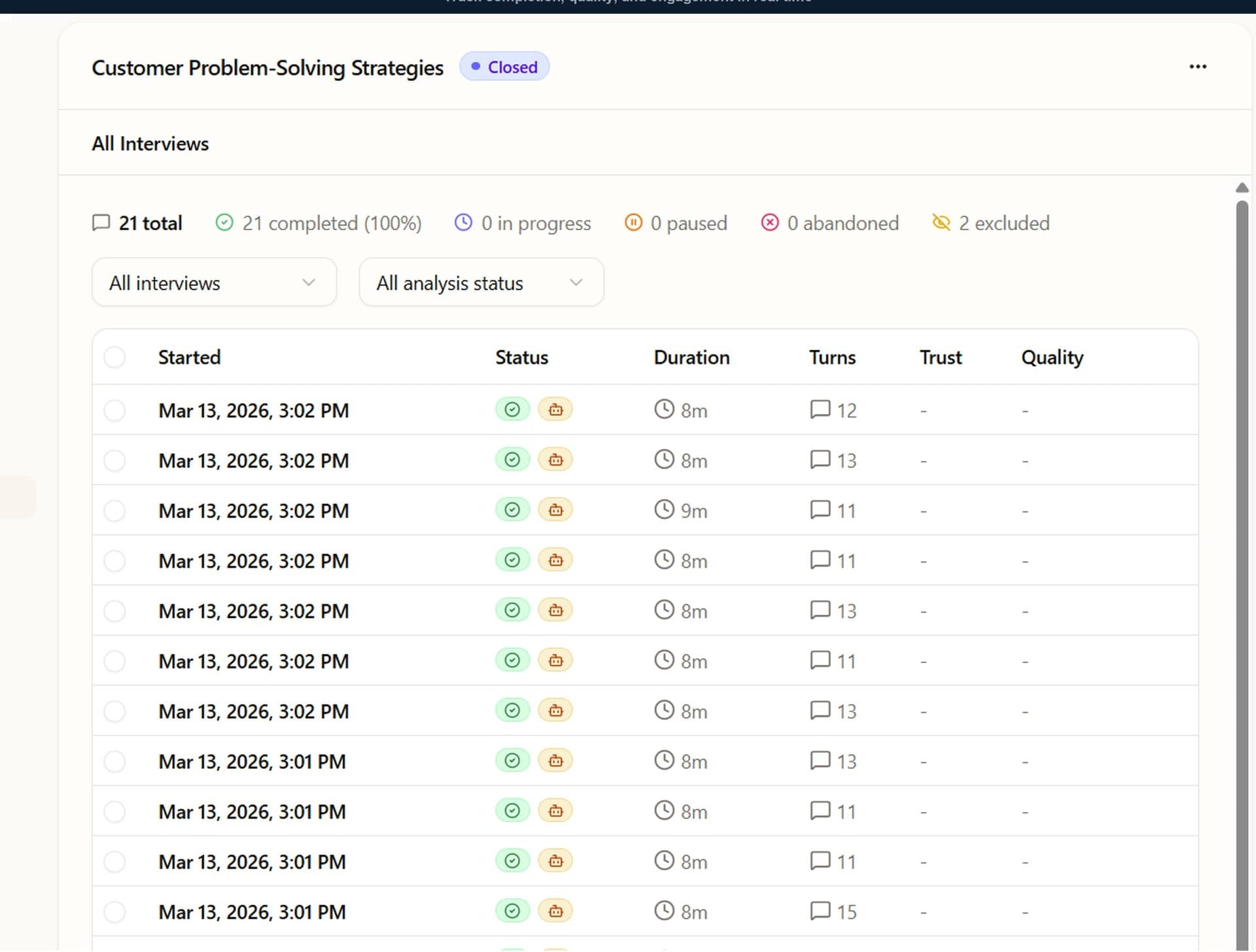The width and height of the screenshot is (1256, 952).
Task: Click the excluded eye-slash icon
Action: [x=941, y=223]
